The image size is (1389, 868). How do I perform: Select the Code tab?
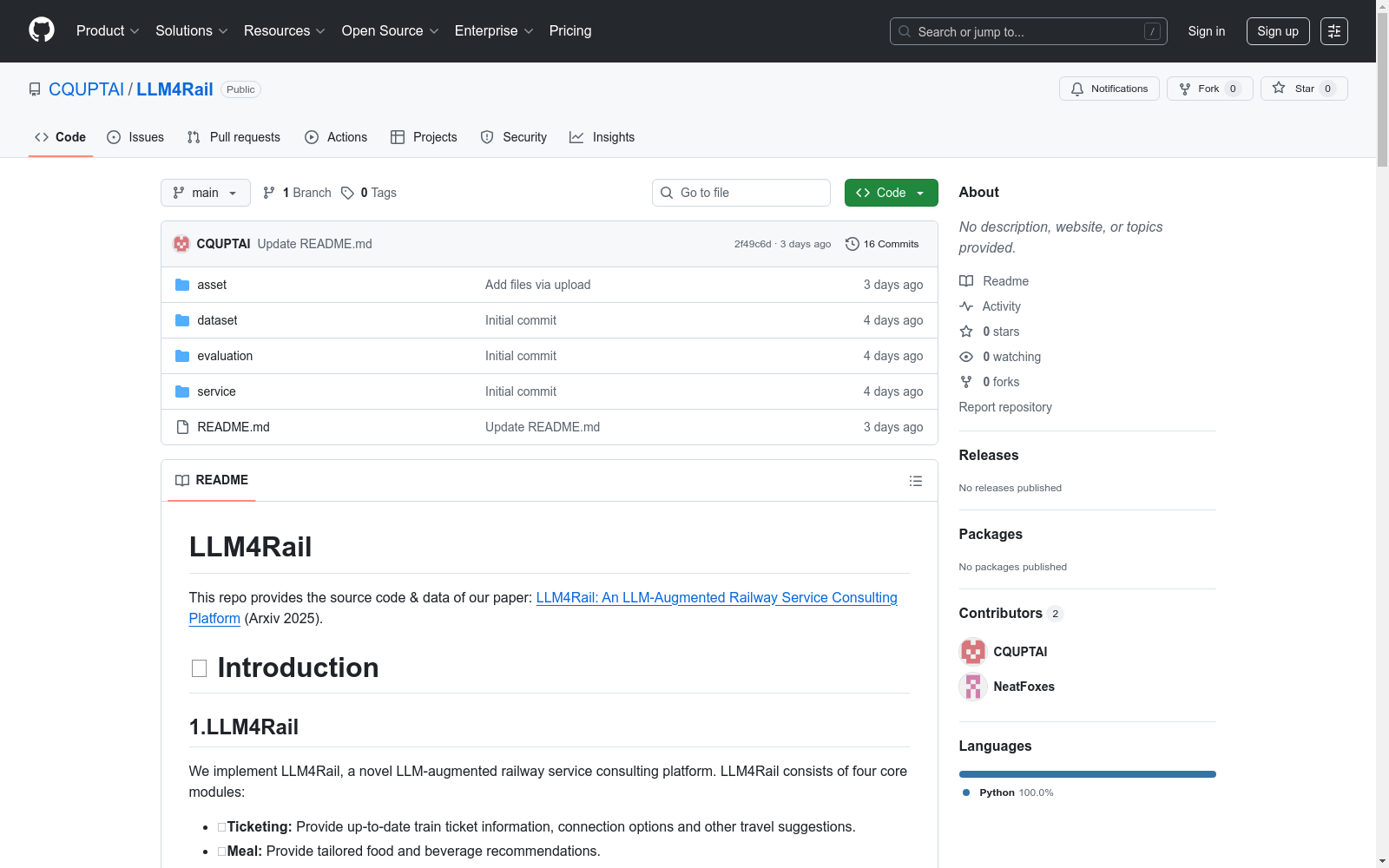click(x=61, y=137)
